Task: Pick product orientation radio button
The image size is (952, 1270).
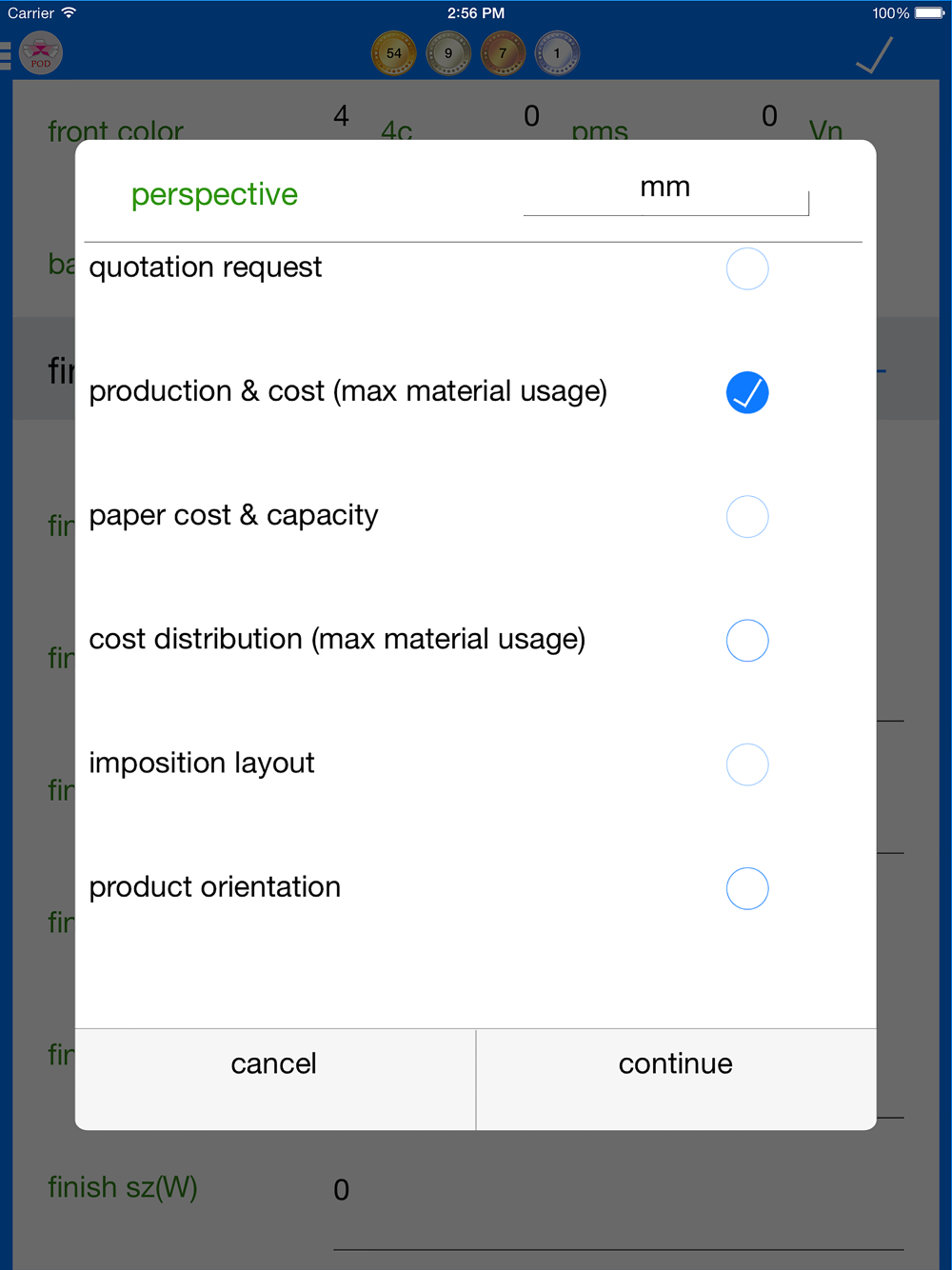Action: 747,888
